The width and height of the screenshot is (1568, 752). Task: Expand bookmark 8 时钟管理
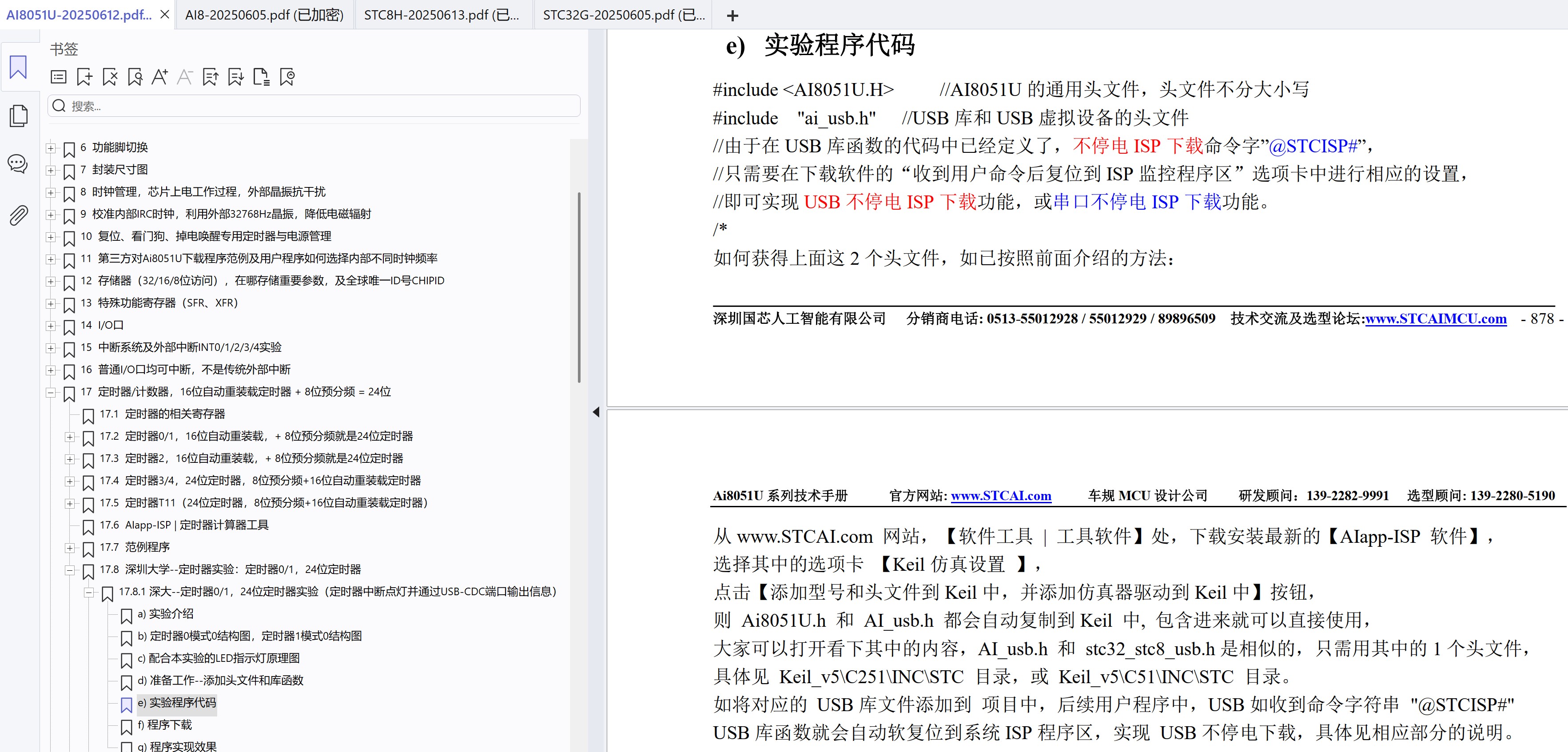[x=51, y=192]
